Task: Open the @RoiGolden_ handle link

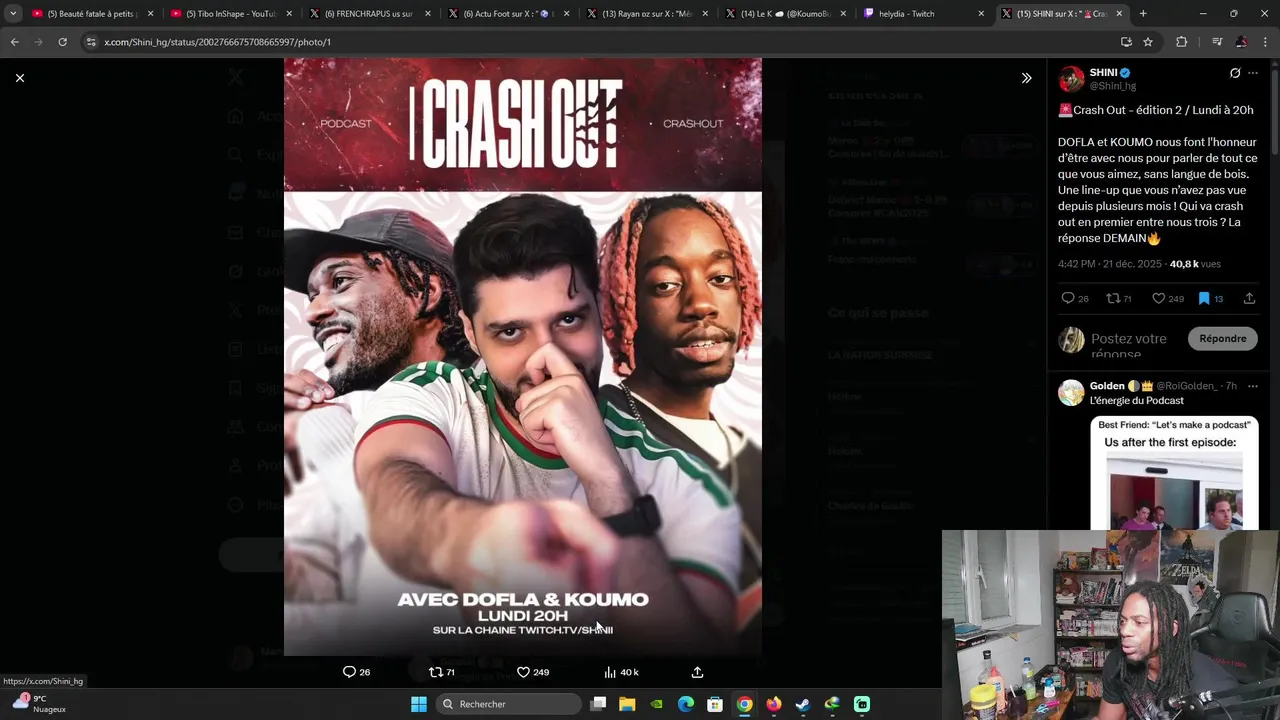Action: 1187,386
